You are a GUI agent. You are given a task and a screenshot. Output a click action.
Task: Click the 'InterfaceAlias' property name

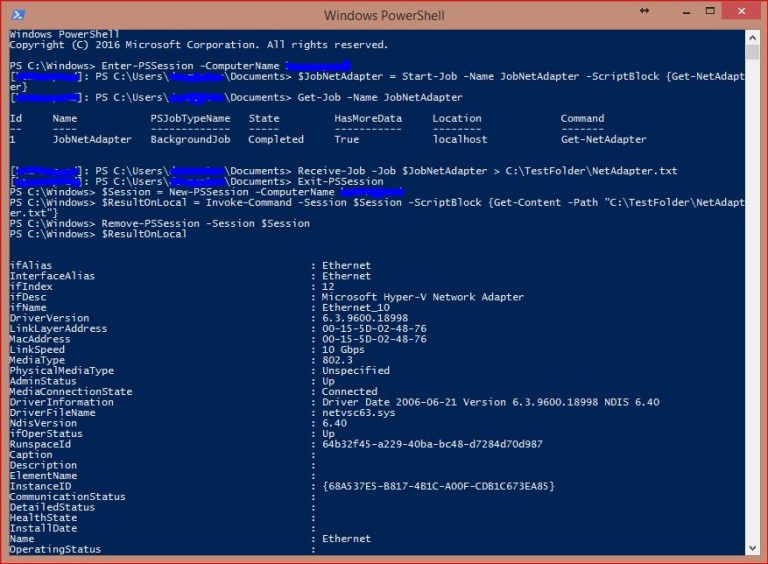[52, 276]
